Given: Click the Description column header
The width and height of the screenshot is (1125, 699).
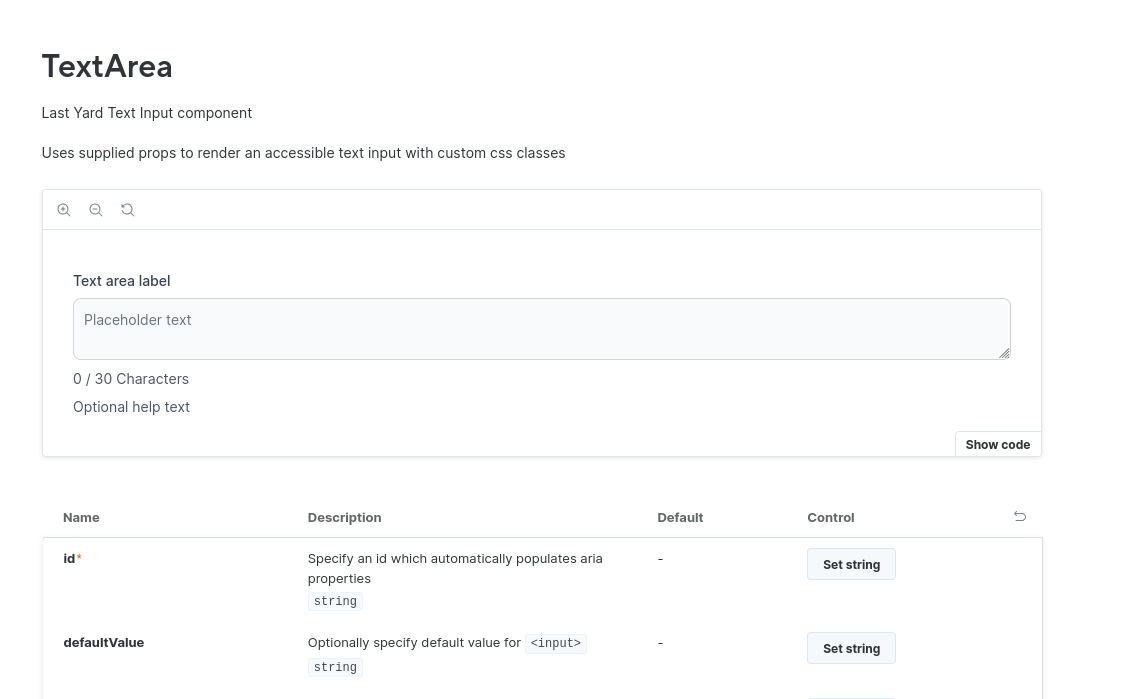Looking at the screenshot, I should pos(344,517).
